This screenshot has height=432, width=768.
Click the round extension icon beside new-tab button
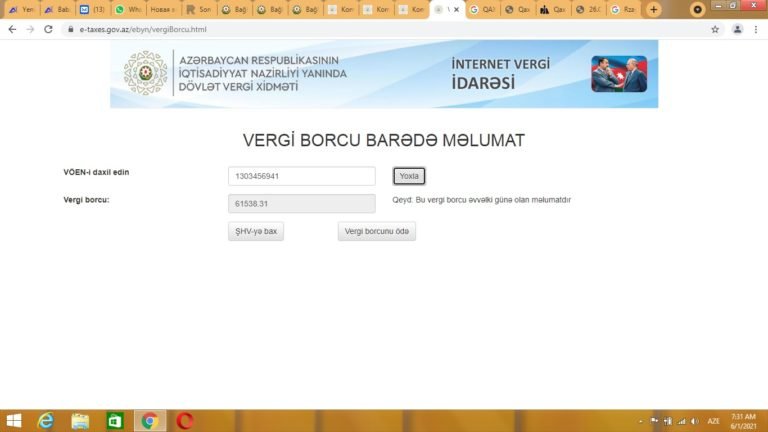pos(697,9)
